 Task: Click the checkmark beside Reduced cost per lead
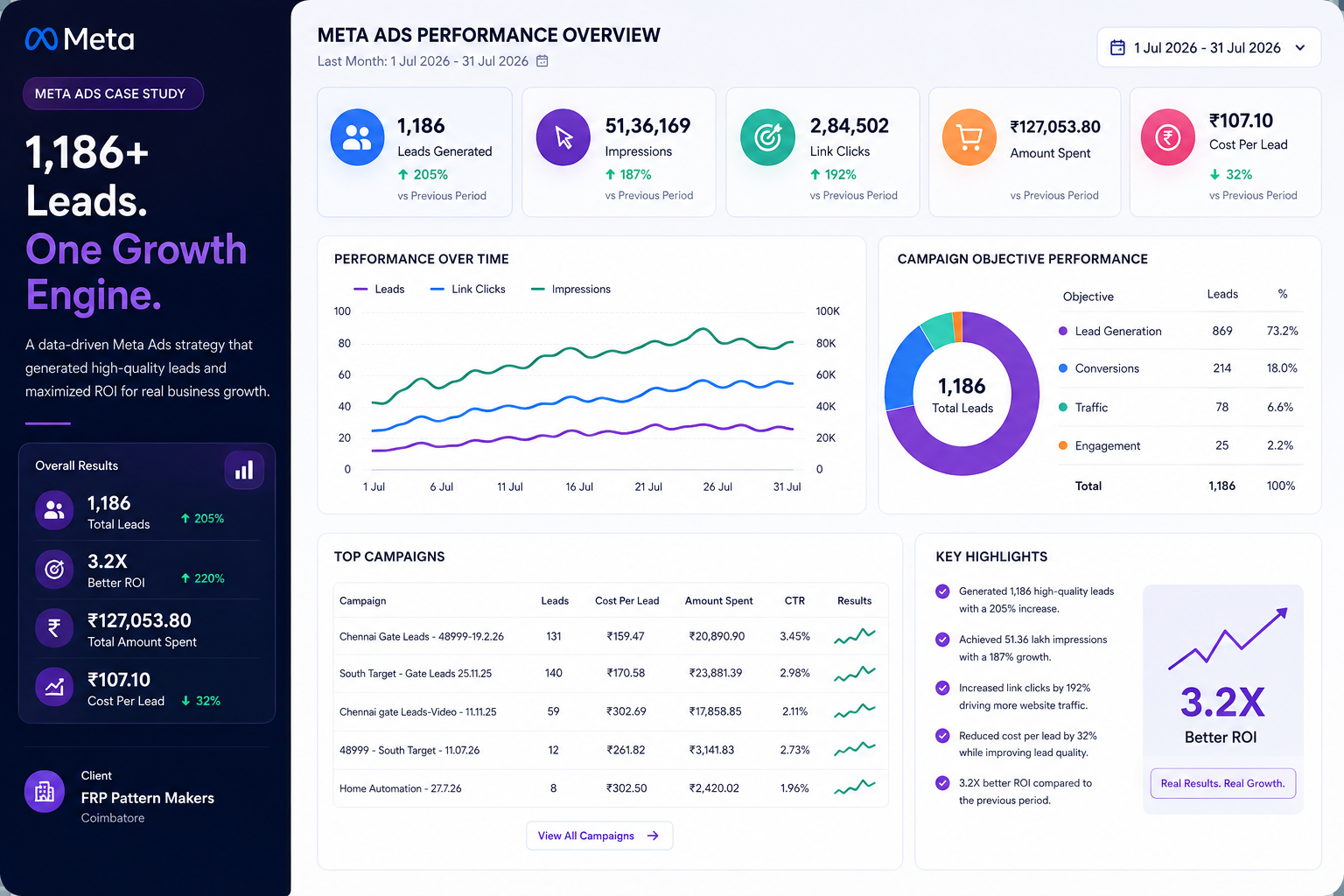[942, 736]
